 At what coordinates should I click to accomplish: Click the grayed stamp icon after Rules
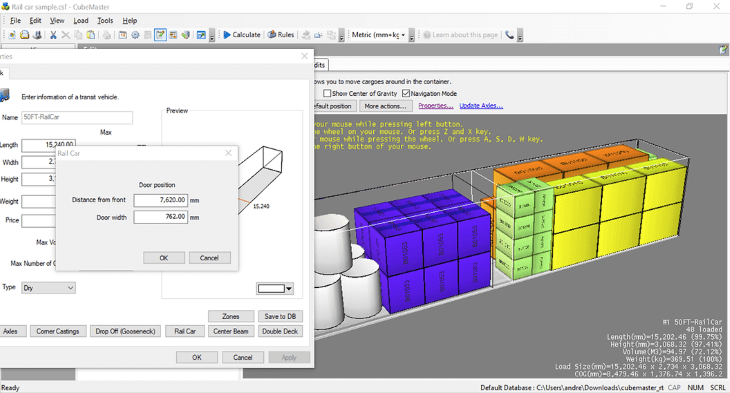pyautogui.click(x=306, y=35)
